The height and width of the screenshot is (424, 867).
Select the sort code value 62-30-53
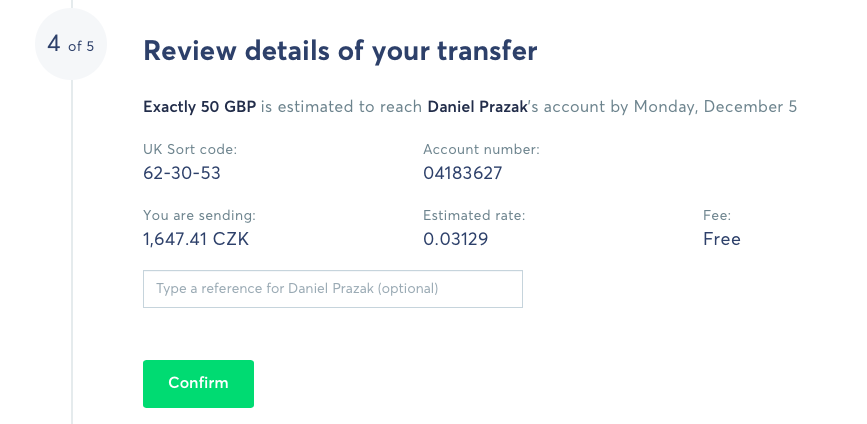182,173
